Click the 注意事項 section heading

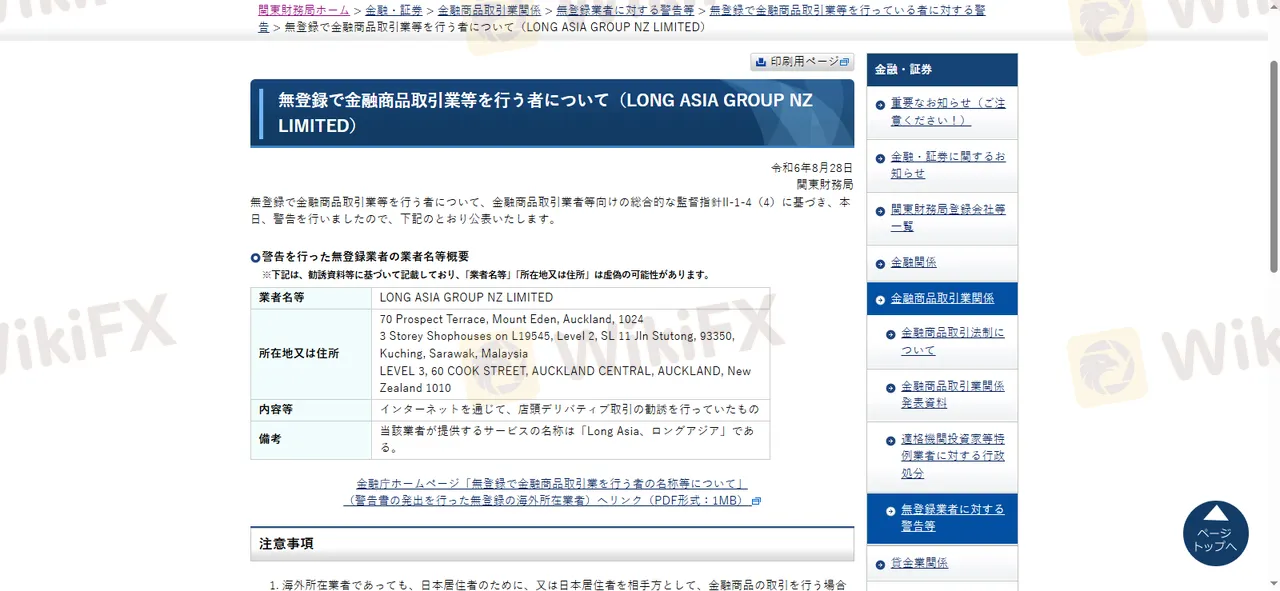(552, 544)
